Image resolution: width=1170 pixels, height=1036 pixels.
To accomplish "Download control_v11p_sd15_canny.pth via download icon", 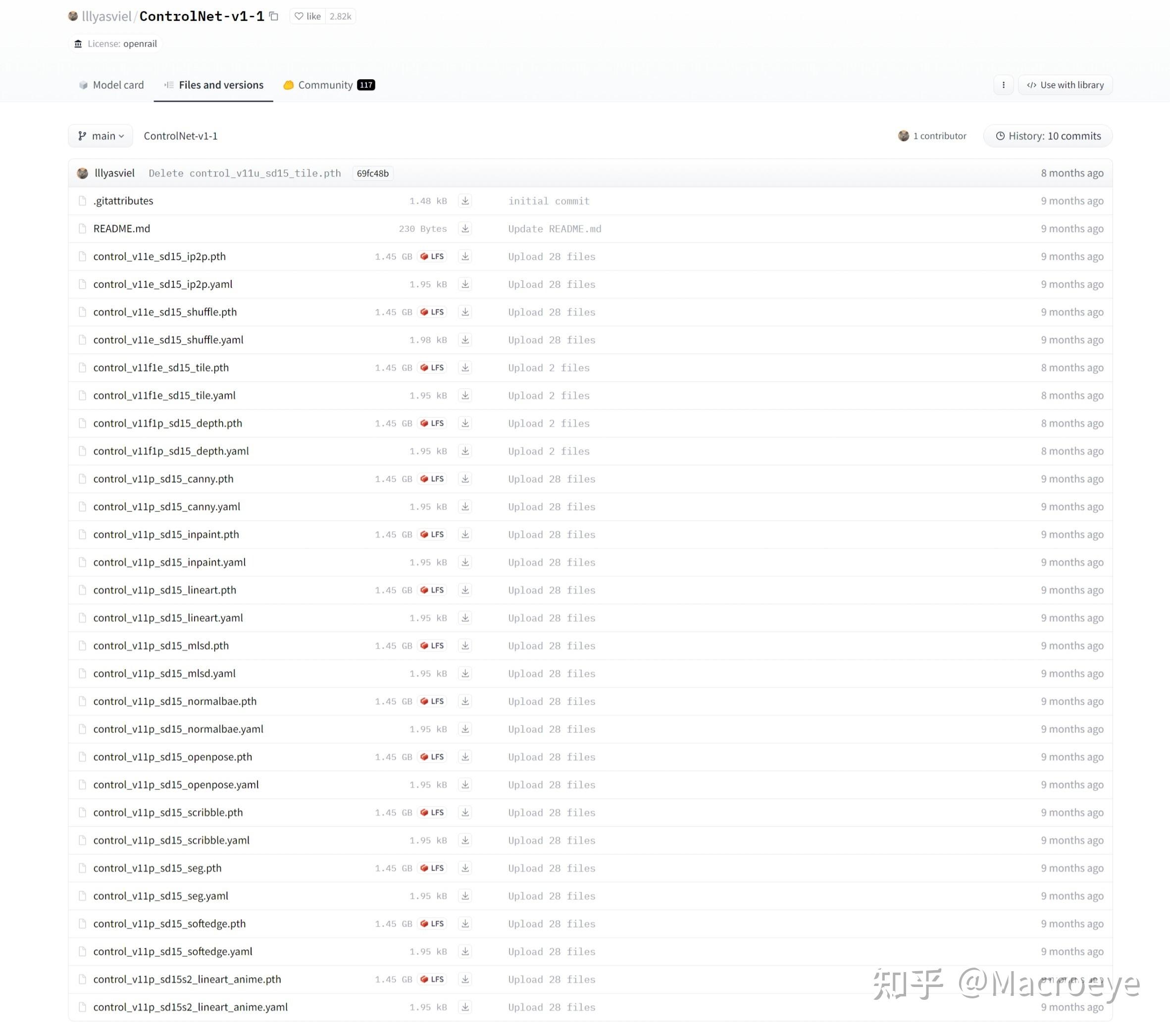I will point(465,478).
